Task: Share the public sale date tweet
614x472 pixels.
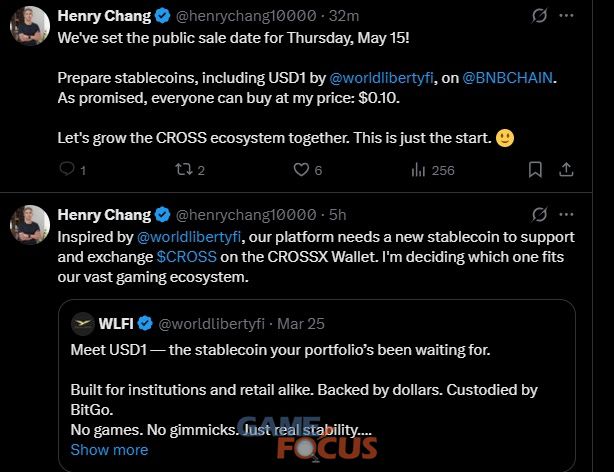Action: (x=566, y=170)
